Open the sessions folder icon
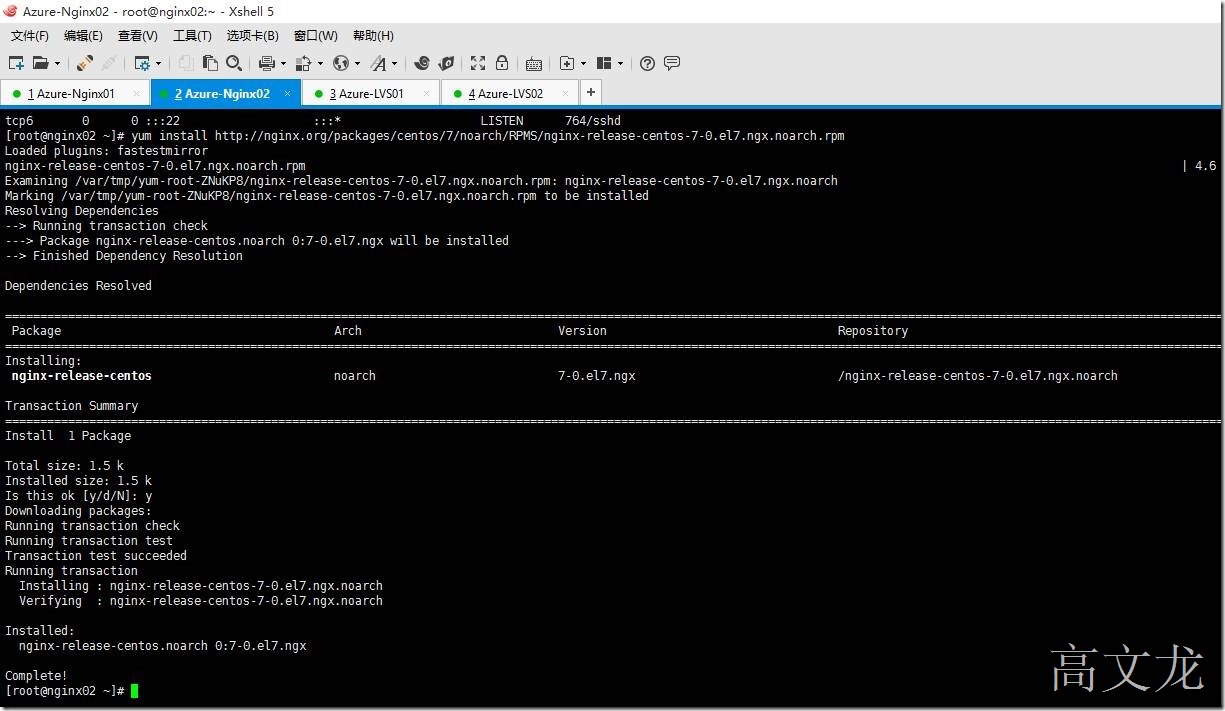This screenshot has width=1225, height=711. 40,63
